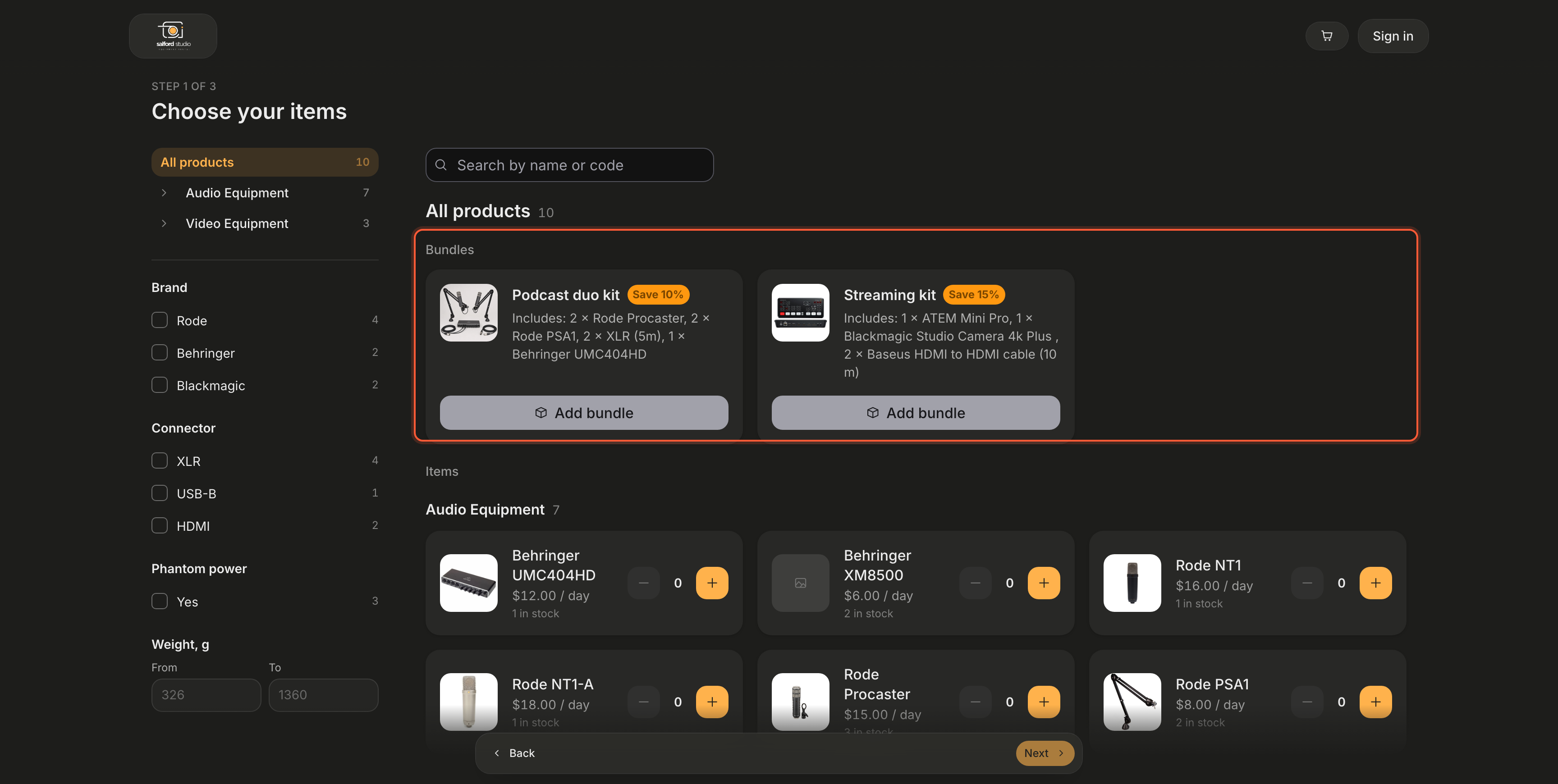
Task: Click the Weight From input field
Action: (206, 695)
